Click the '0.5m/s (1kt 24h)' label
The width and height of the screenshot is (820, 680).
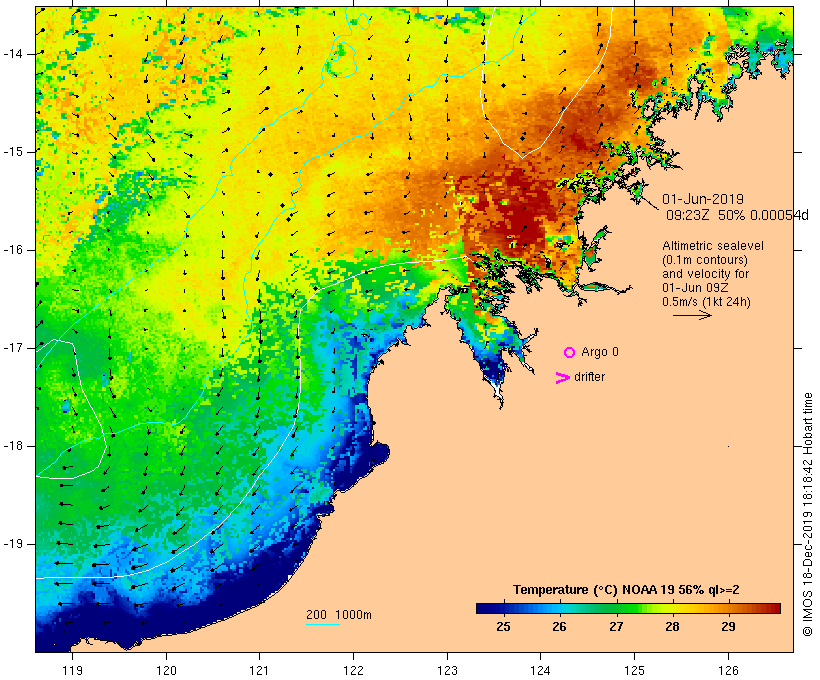[x=706, y=302]
